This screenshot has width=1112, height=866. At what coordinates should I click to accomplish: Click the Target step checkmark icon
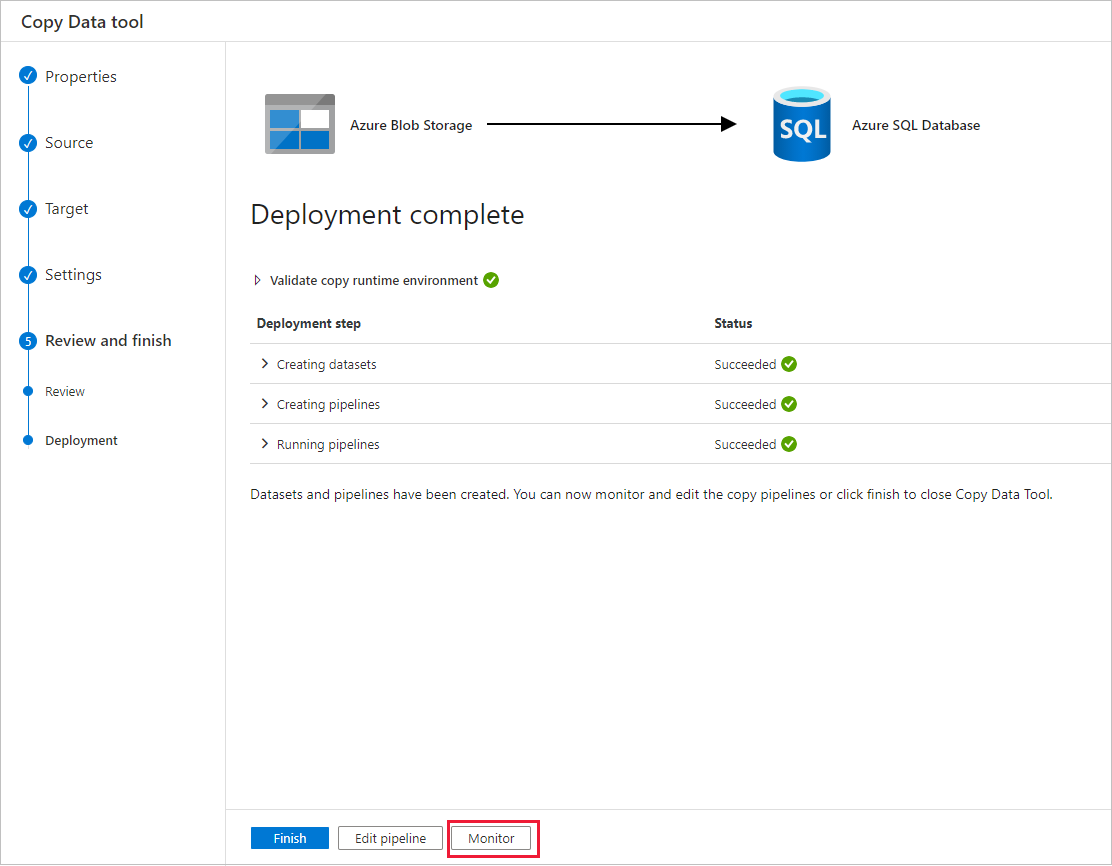27,208
